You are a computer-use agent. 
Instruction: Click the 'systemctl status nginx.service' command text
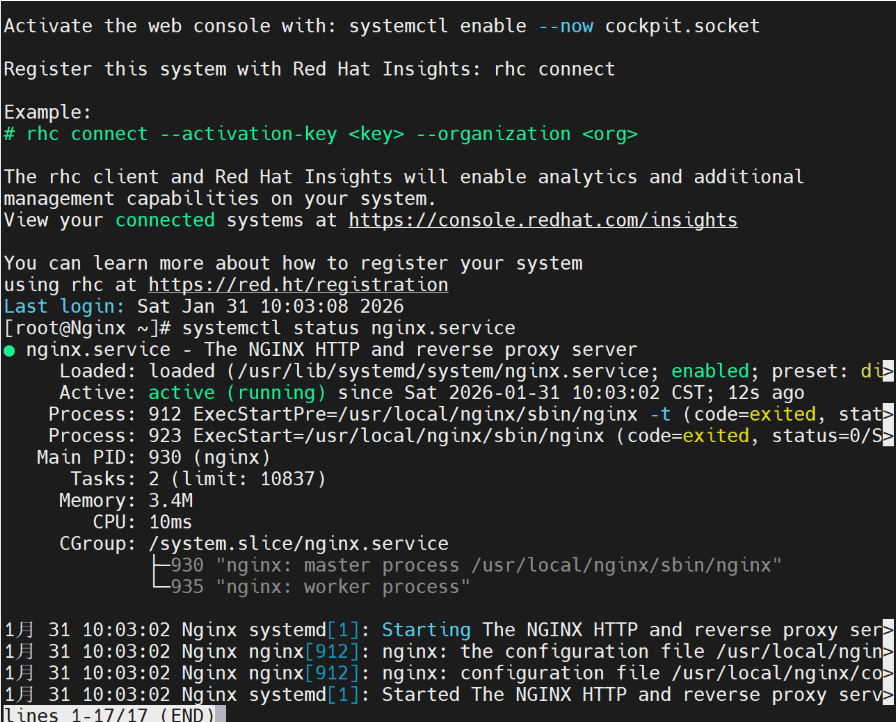[x=349, y=328]
